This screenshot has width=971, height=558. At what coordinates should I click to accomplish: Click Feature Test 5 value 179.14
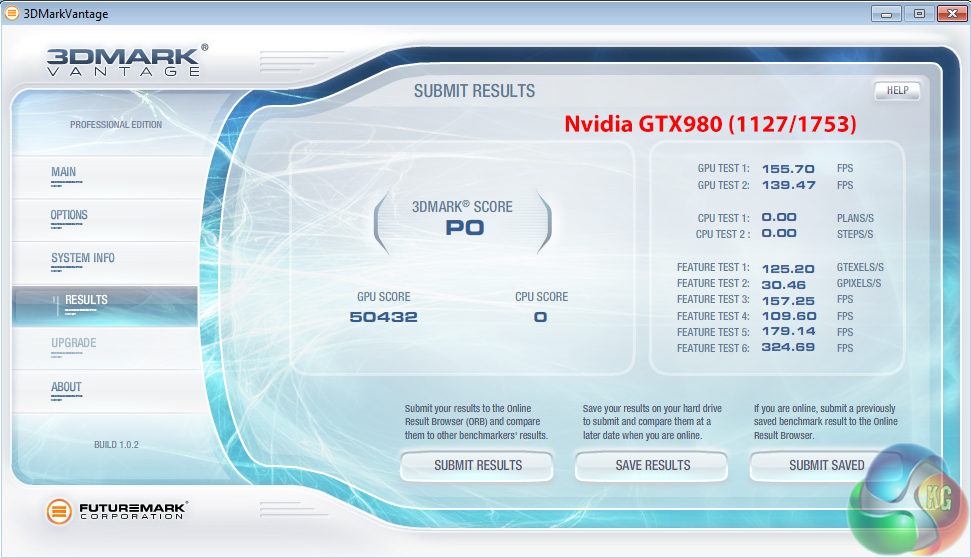point(788,331)
